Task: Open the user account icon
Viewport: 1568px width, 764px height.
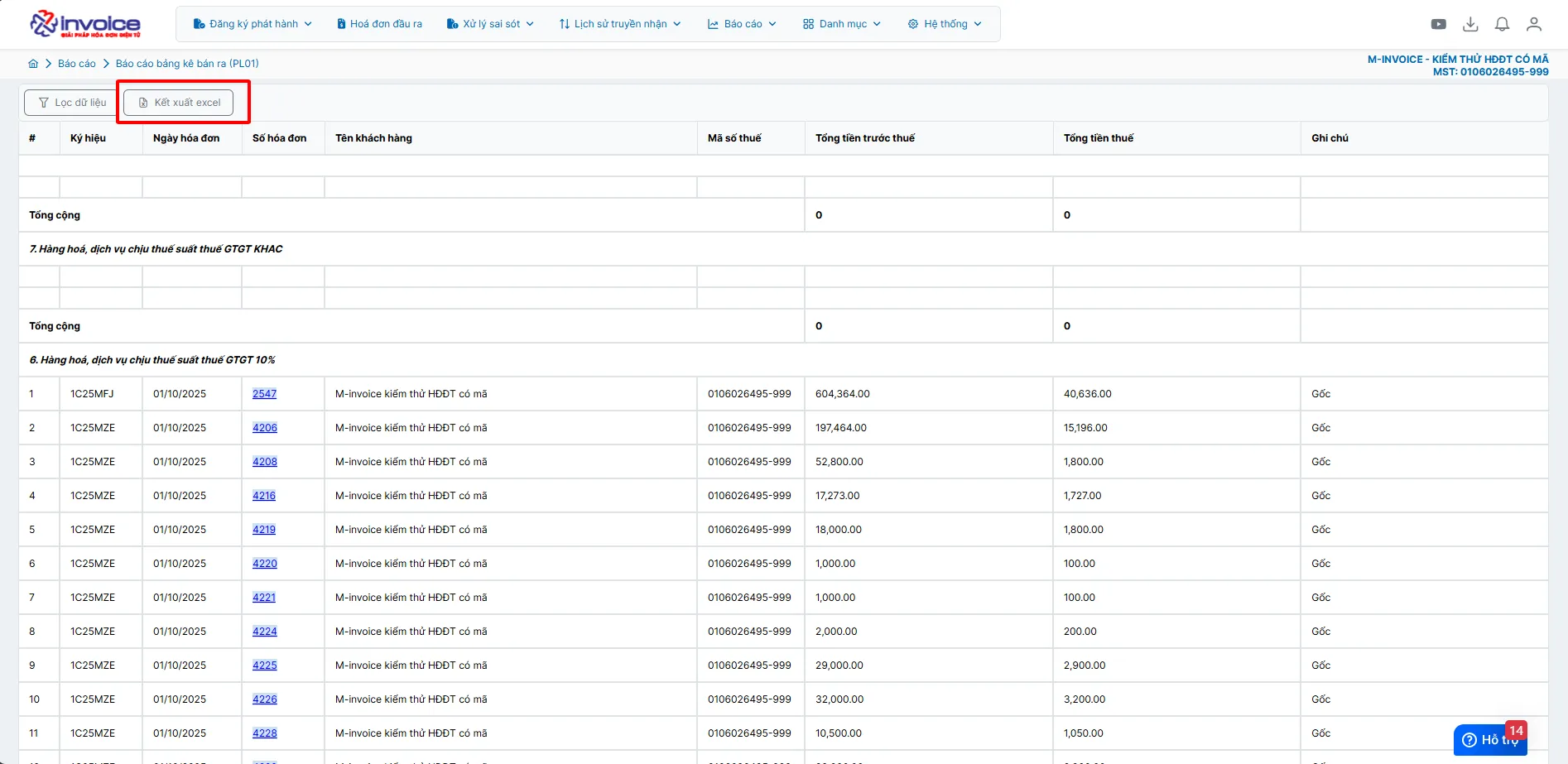Action: click(x=1534, y=24)
